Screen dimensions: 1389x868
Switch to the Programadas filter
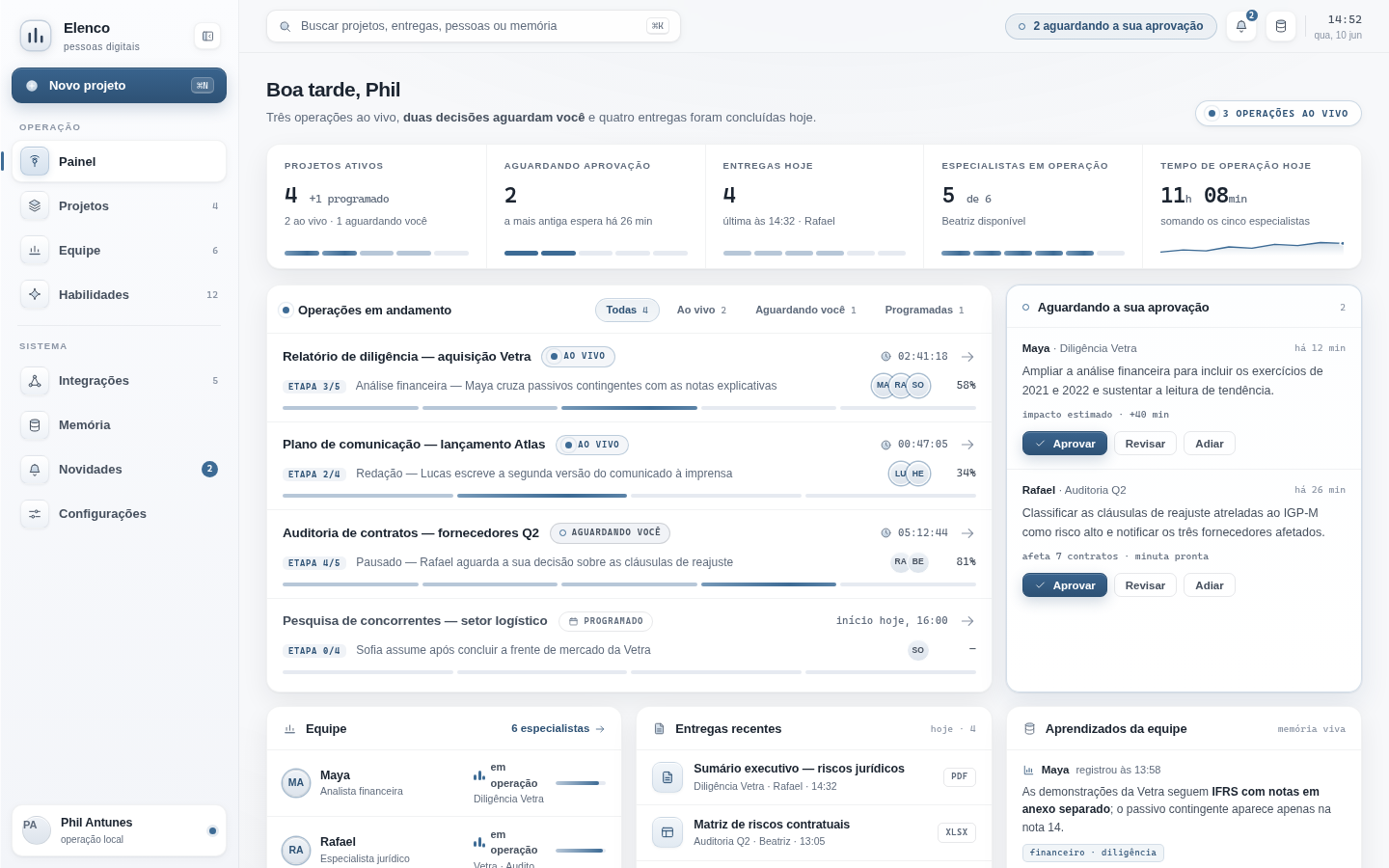[x=924, y=310]
